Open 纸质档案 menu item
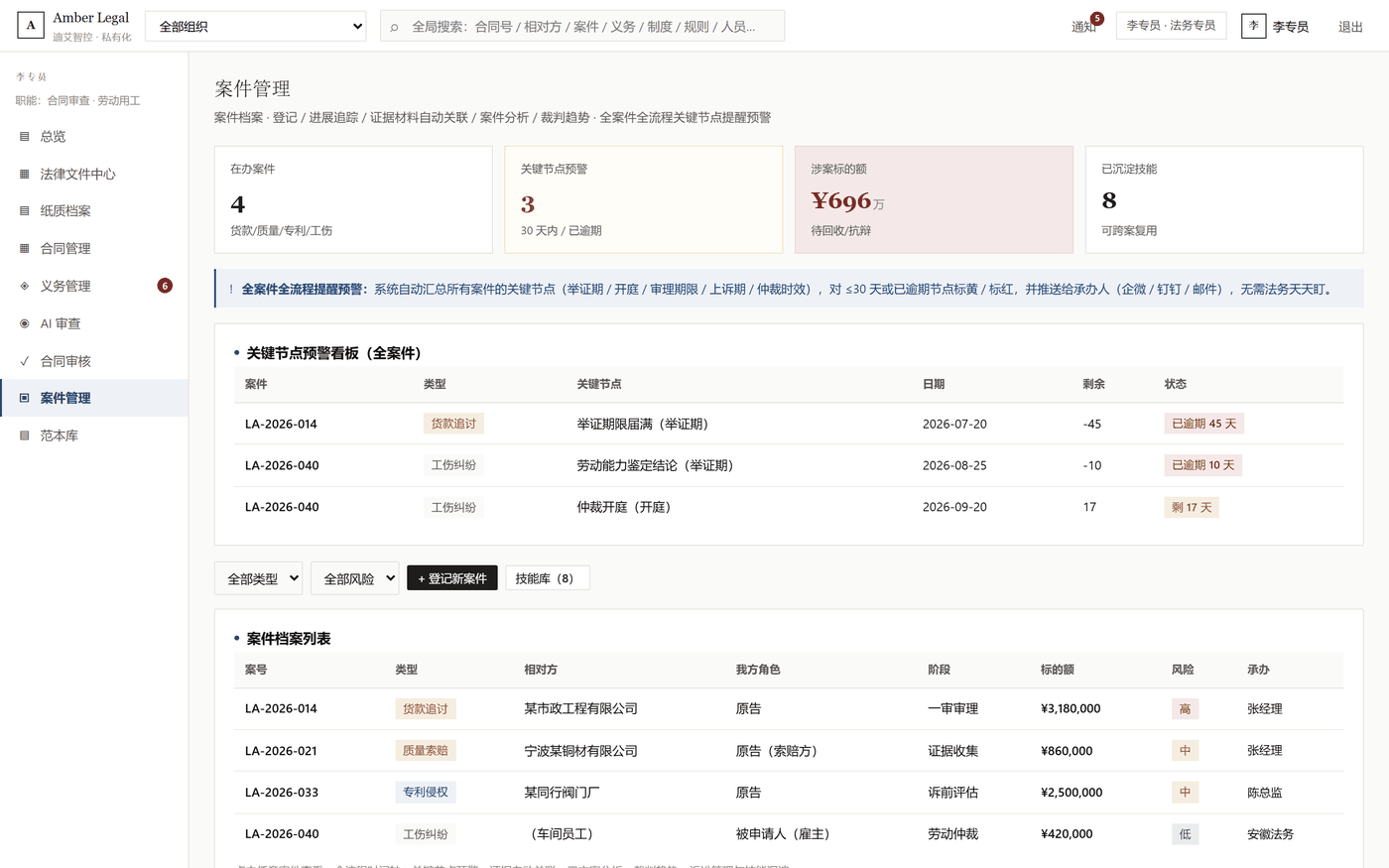 click(x=93, y=211)
